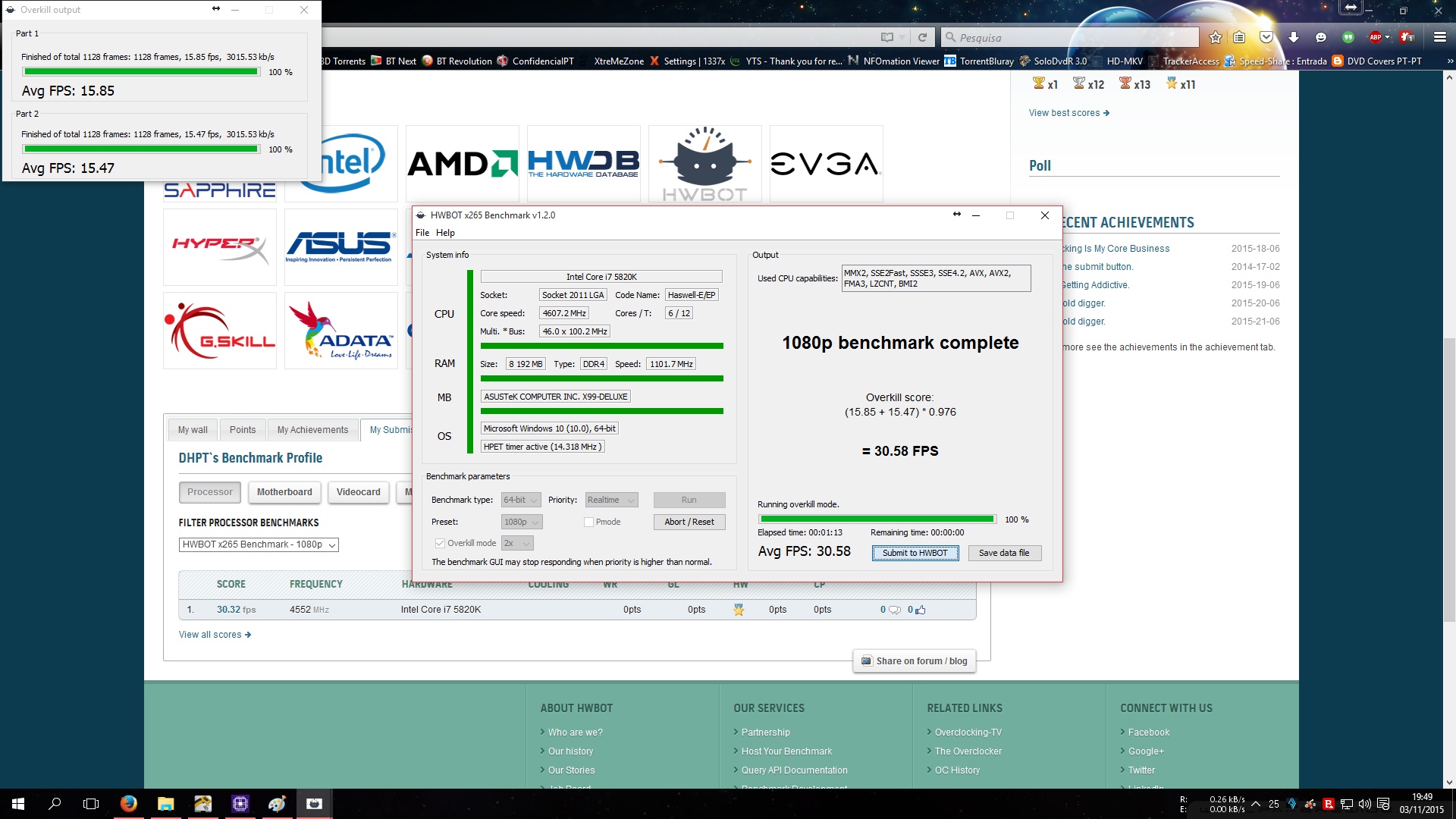Open the Overkill 2x multiplier dropdown

coord(517,543)
